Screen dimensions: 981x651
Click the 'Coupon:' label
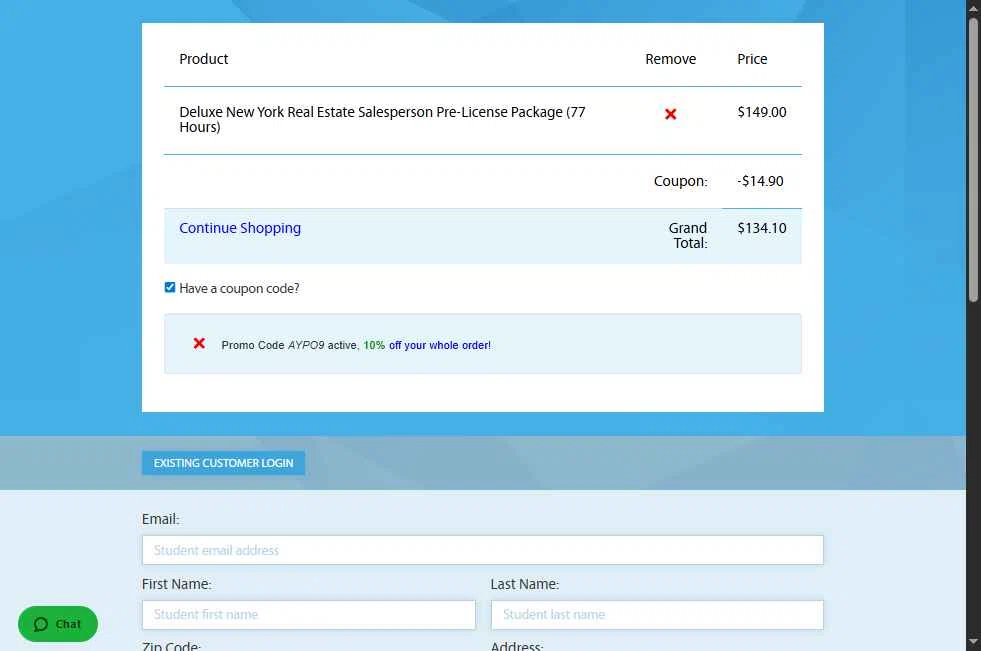pos(680,181)
